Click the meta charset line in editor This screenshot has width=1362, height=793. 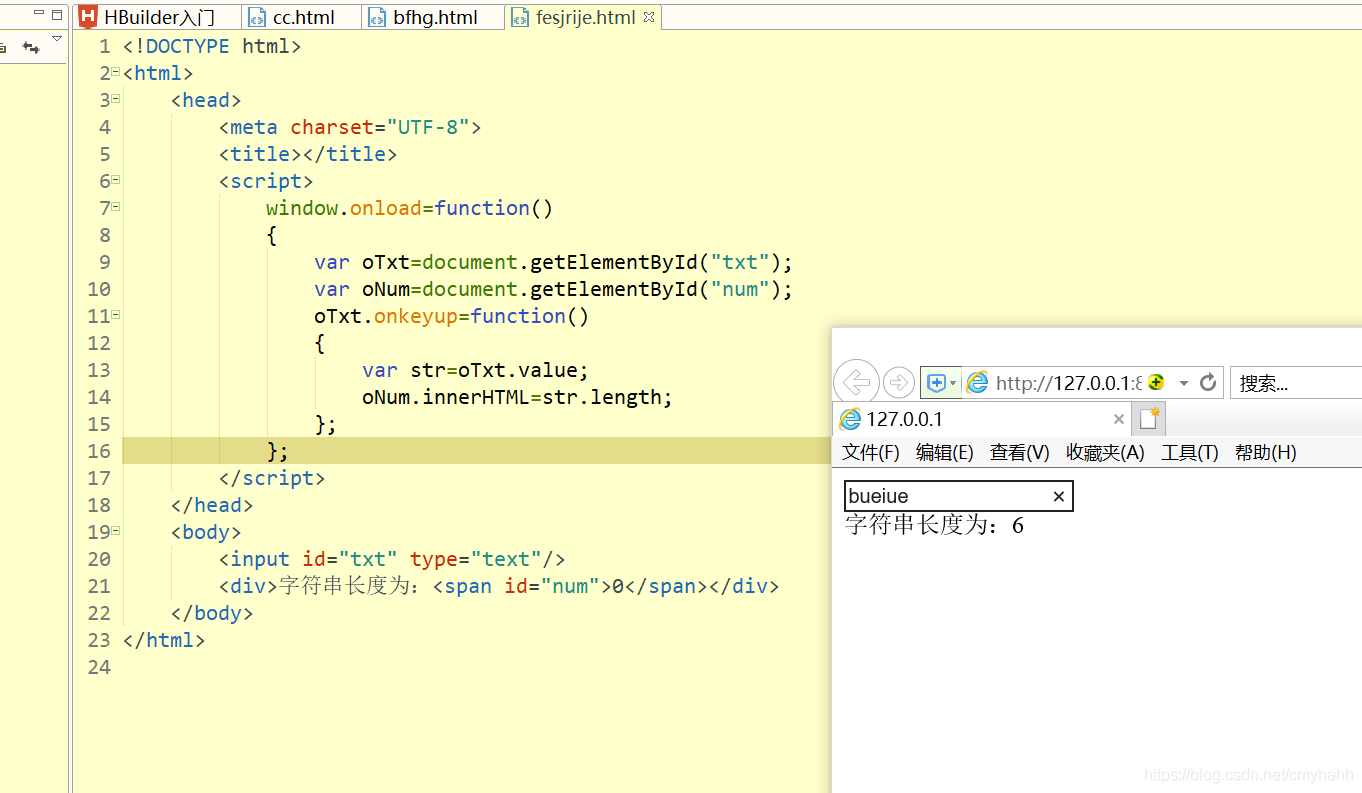tap(350, 127)
